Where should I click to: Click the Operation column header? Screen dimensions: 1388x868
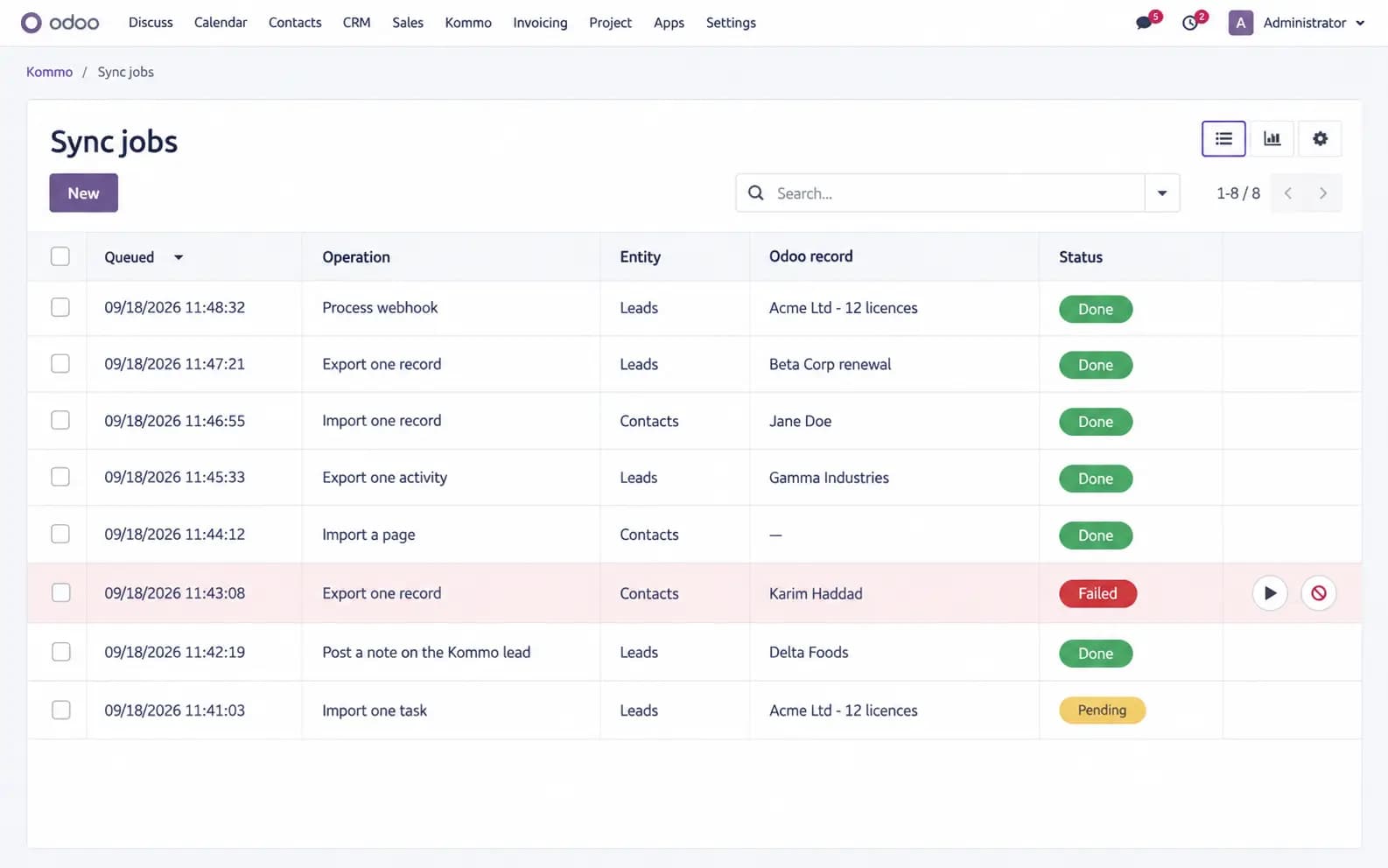(356, 257)
